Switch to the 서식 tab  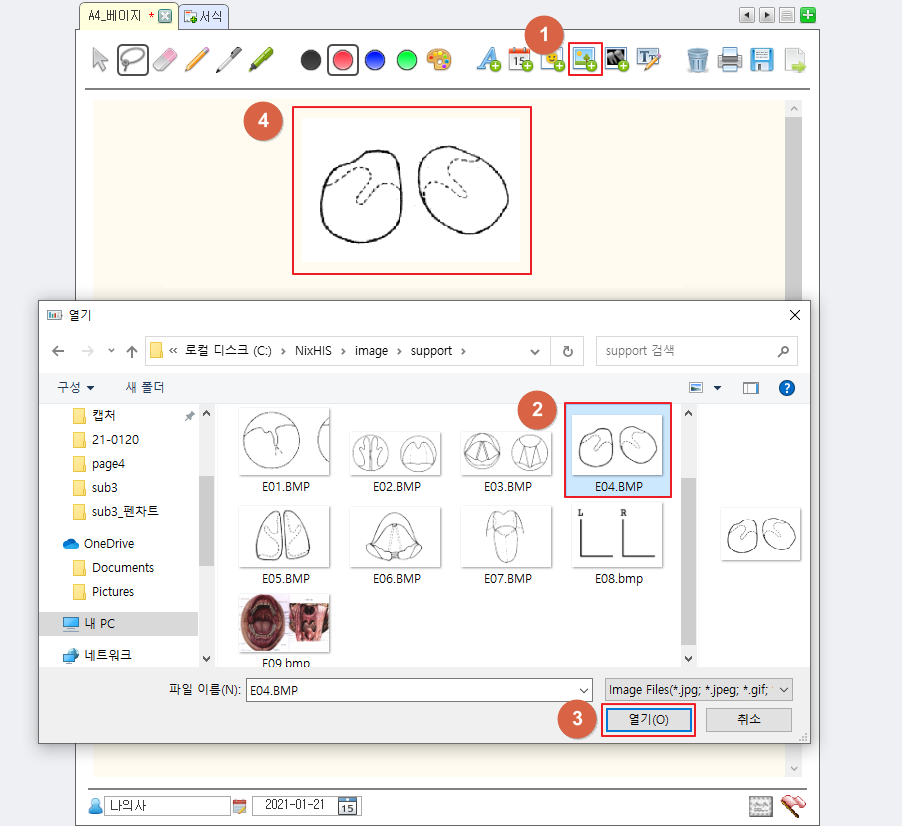[x=204, y=16]
